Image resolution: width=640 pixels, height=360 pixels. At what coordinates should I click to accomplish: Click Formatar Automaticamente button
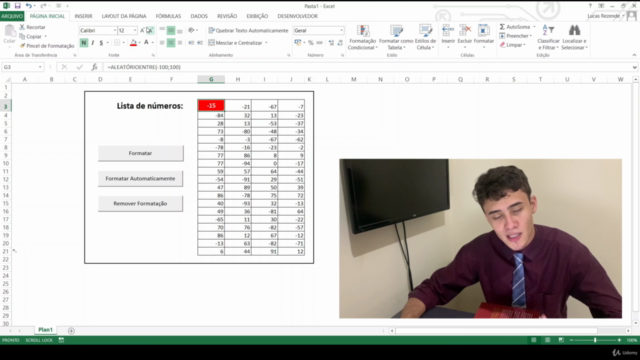click(x=140, y=178)
